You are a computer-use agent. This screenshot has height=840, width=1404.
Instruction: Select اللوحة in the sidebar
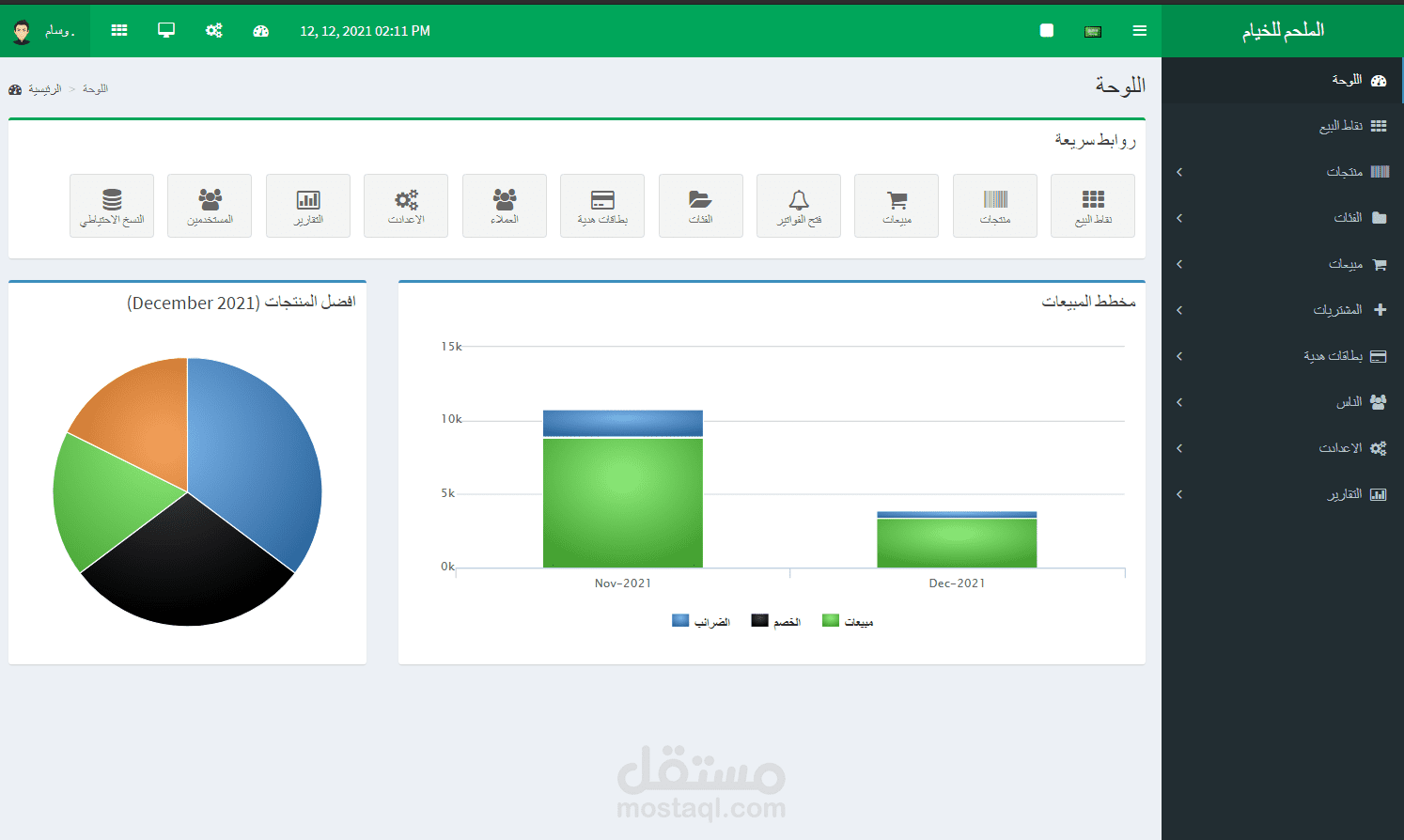coord(1283,81)
